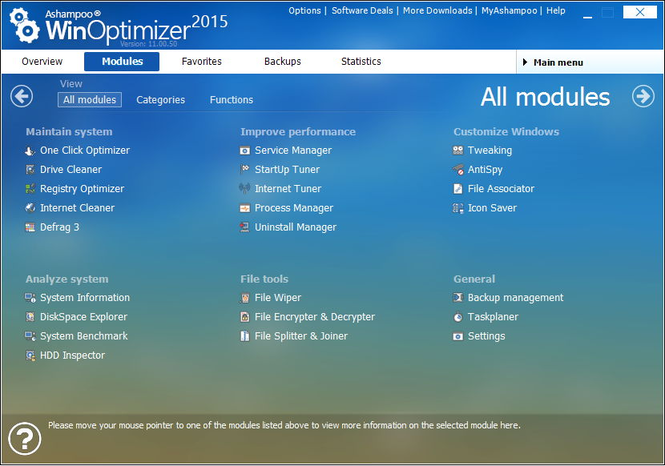665x466 pixels.
Task: Open Taskplaner module label
Action: coord(493,317)
